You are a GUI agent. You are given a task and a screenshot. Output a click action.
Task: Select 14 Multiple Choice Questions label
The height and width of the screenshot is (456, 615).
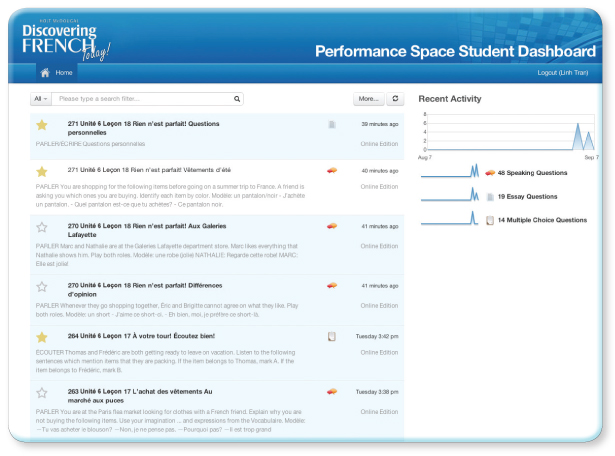pyautogui.click(x=542, y=220)
